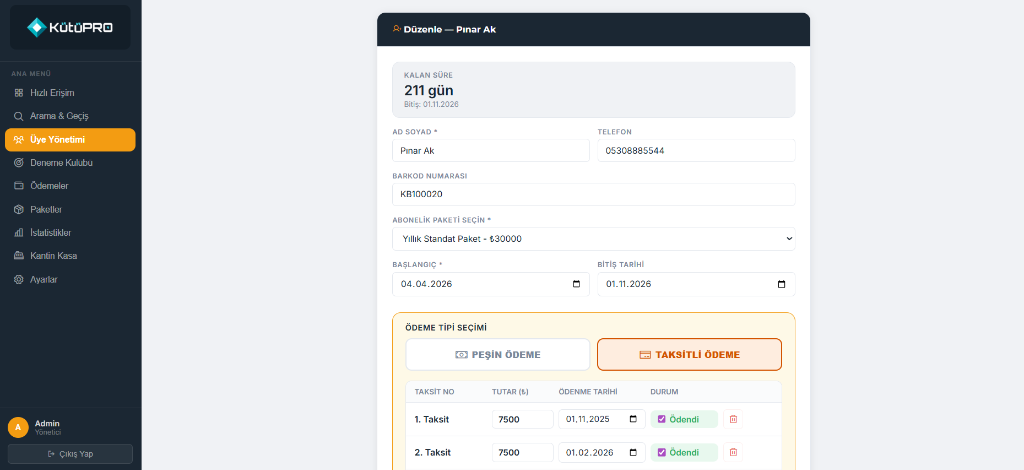Toggle Ödendi checkbox for 2. Taksit
The image size is (1024, 470).
tap(661, 452)
